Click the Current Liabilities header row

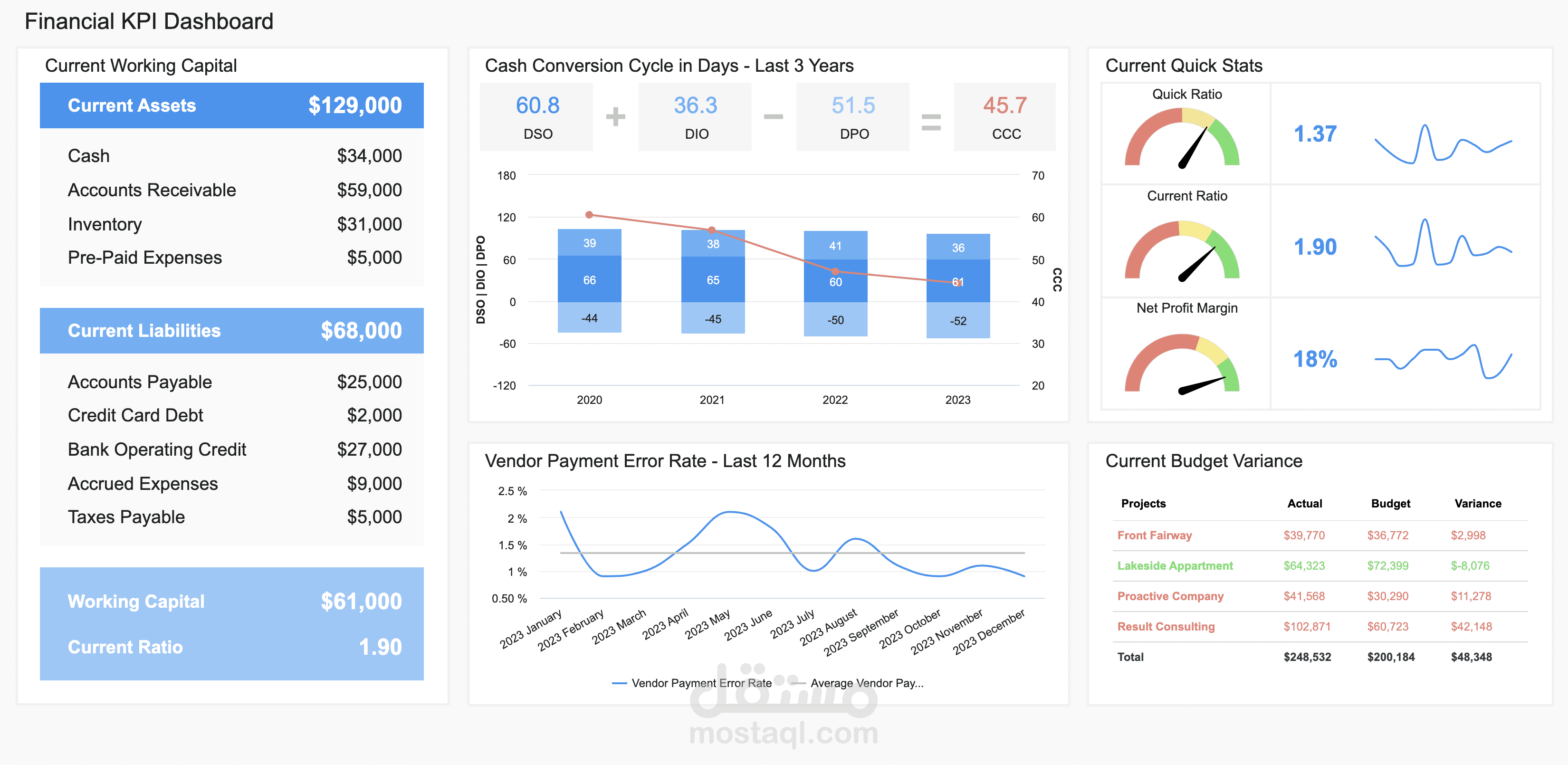[x=231, y=330]
